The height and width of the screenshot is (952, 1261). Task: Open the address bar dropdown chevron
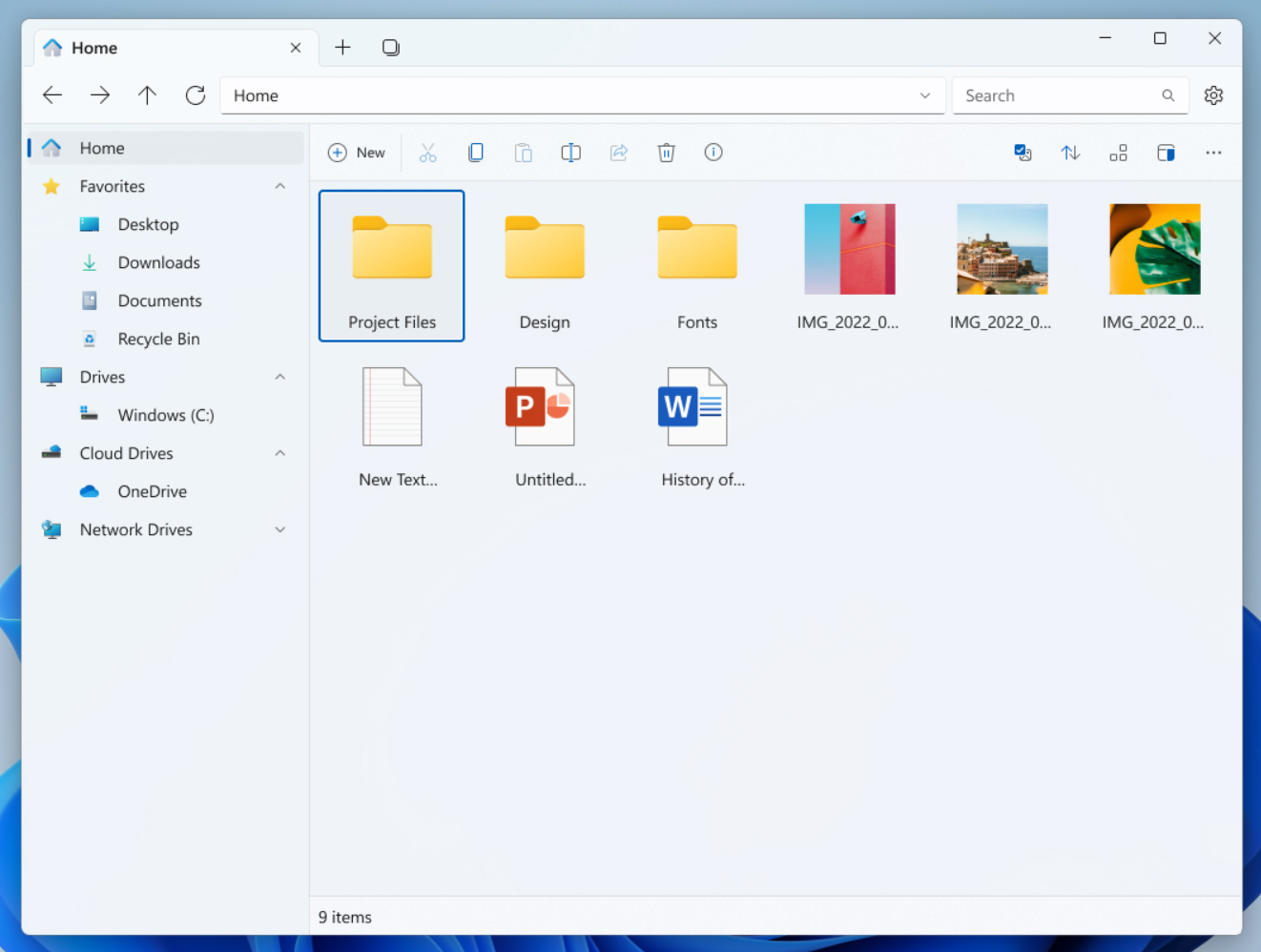(x=924, y=95)
